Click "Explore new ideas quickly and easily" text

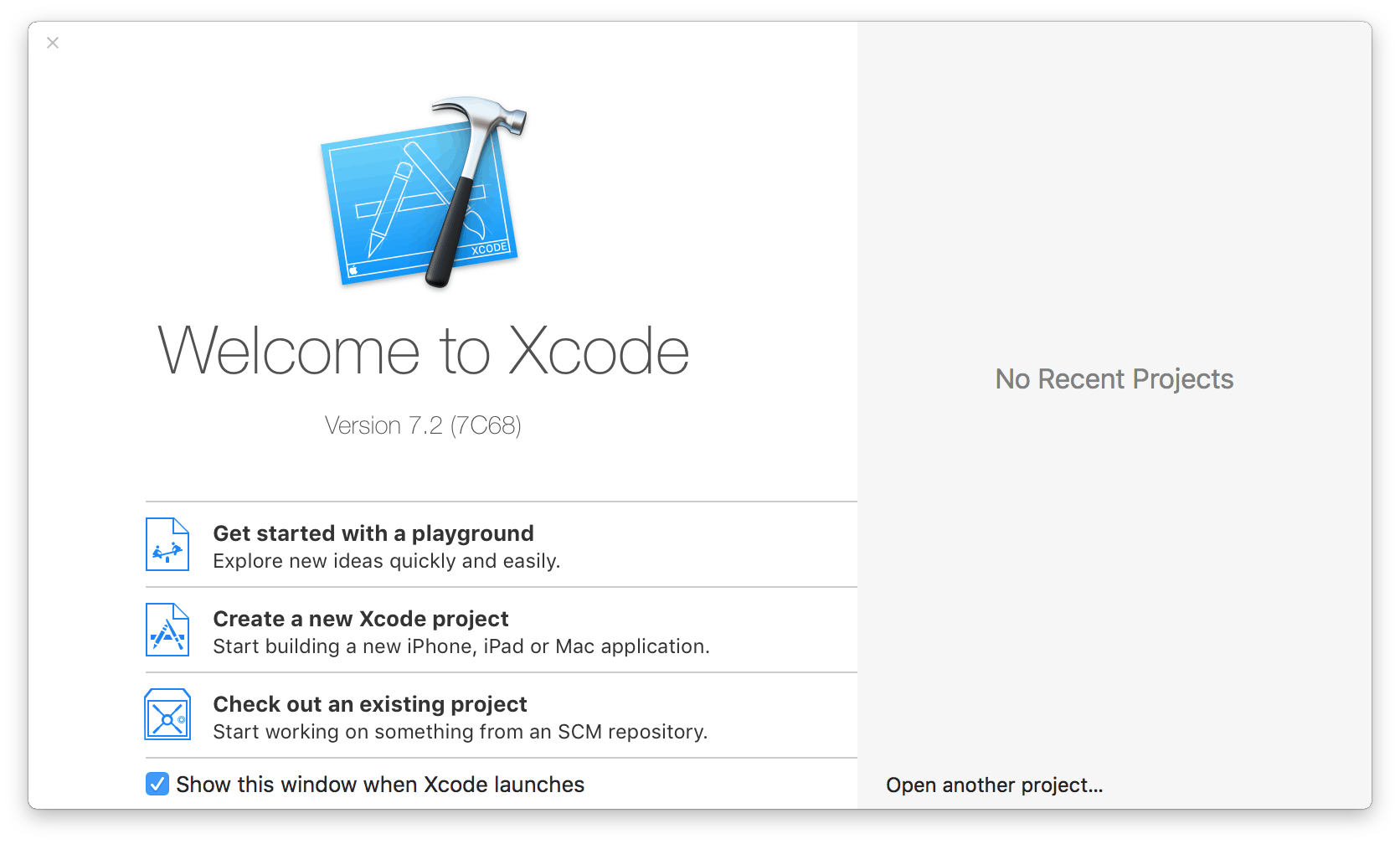[x=386, y=561]
